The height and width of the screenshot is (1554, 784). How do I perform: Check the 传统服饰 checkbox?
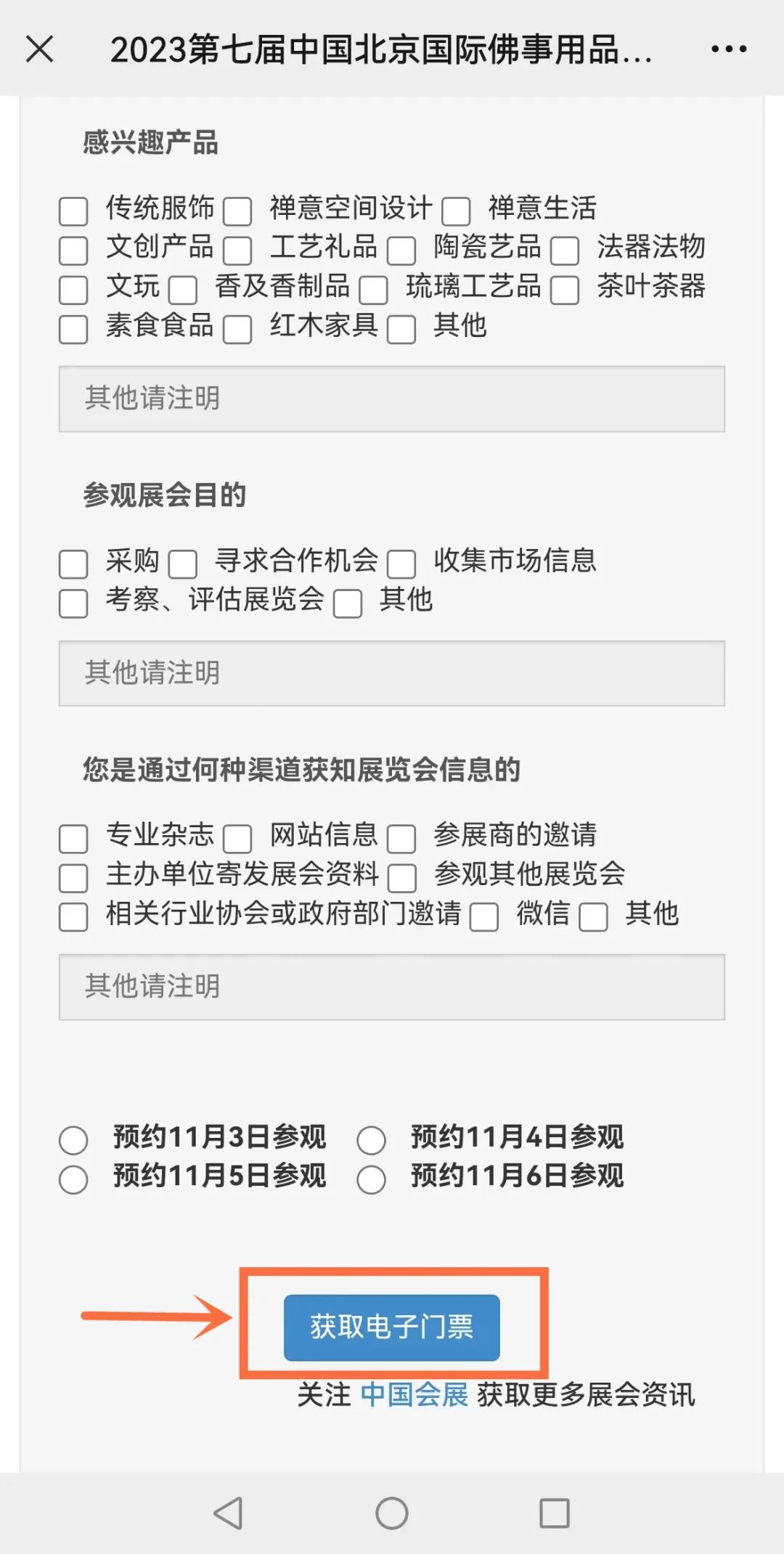[x=73, y=211]
